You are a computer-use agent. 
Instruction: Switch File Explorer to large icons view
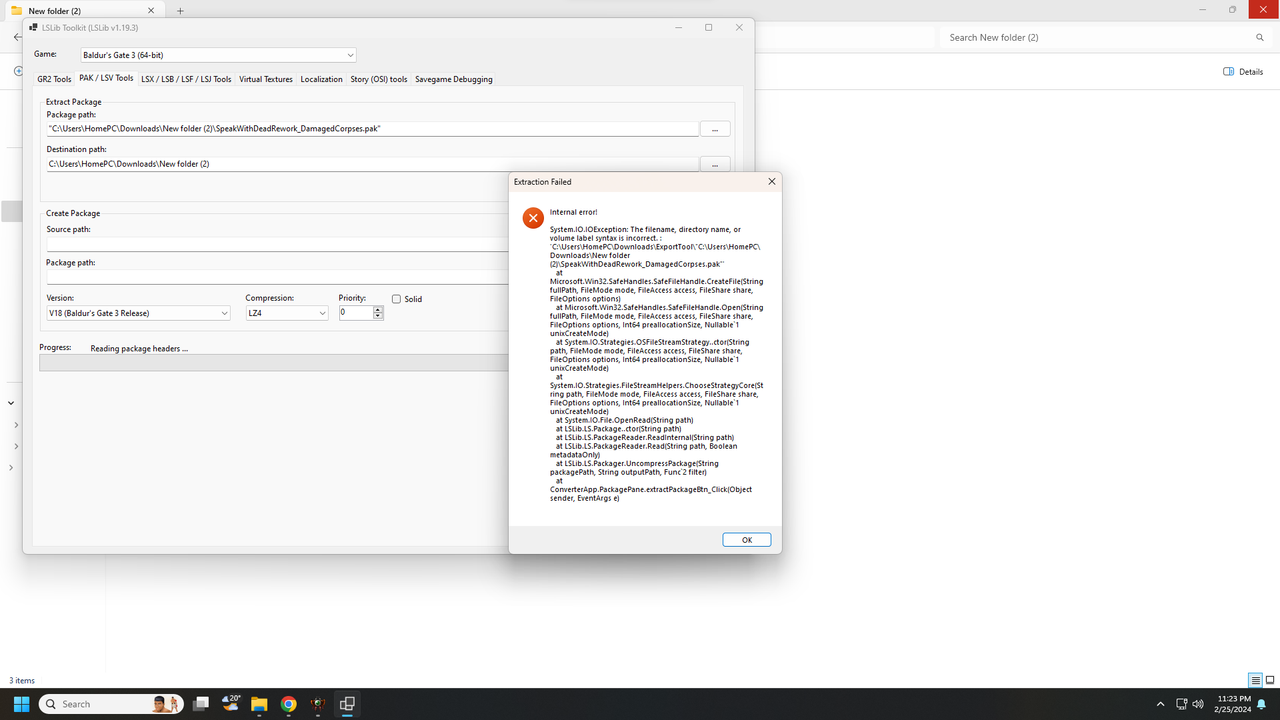pos(1270,680)
